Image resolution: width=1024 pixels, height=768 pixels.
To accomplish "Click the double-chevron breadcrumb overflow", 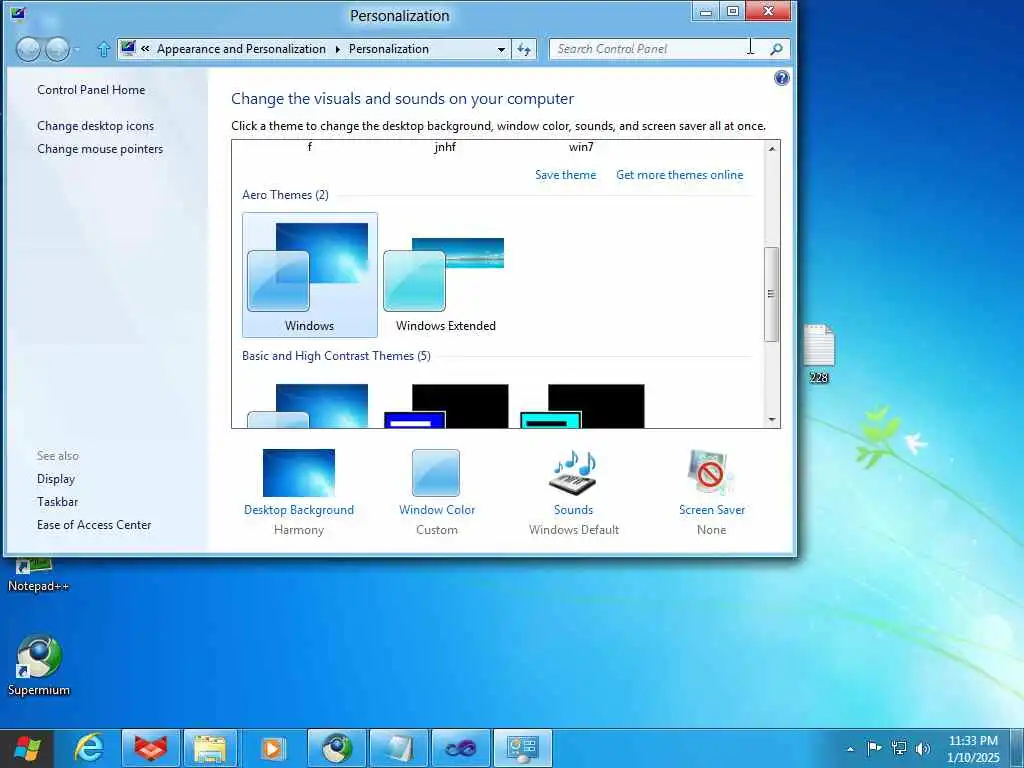I will [145, 49].
